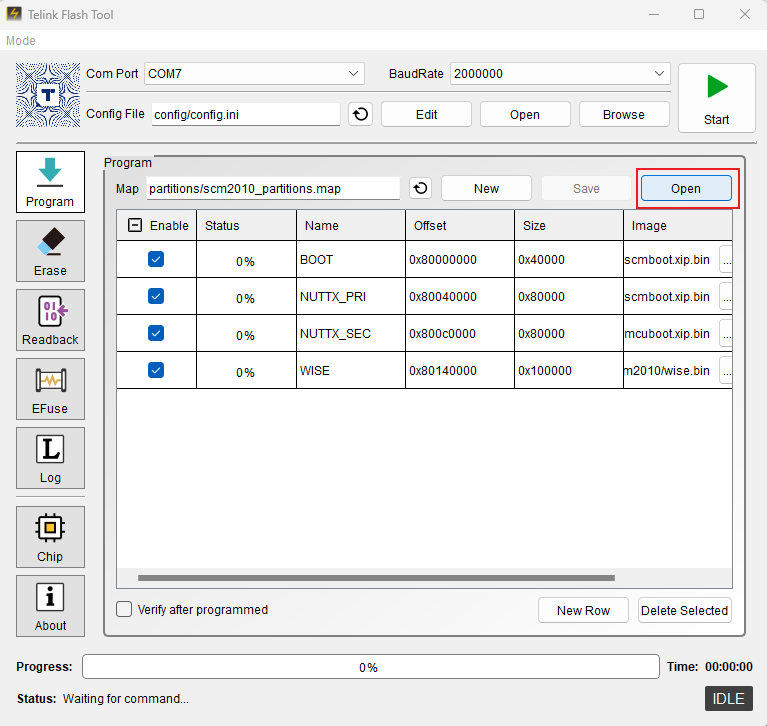The image size is (767, 726).
Task: Click offset cell 0x800c0000
Action: pyautogui.click(x=460, y=333)
